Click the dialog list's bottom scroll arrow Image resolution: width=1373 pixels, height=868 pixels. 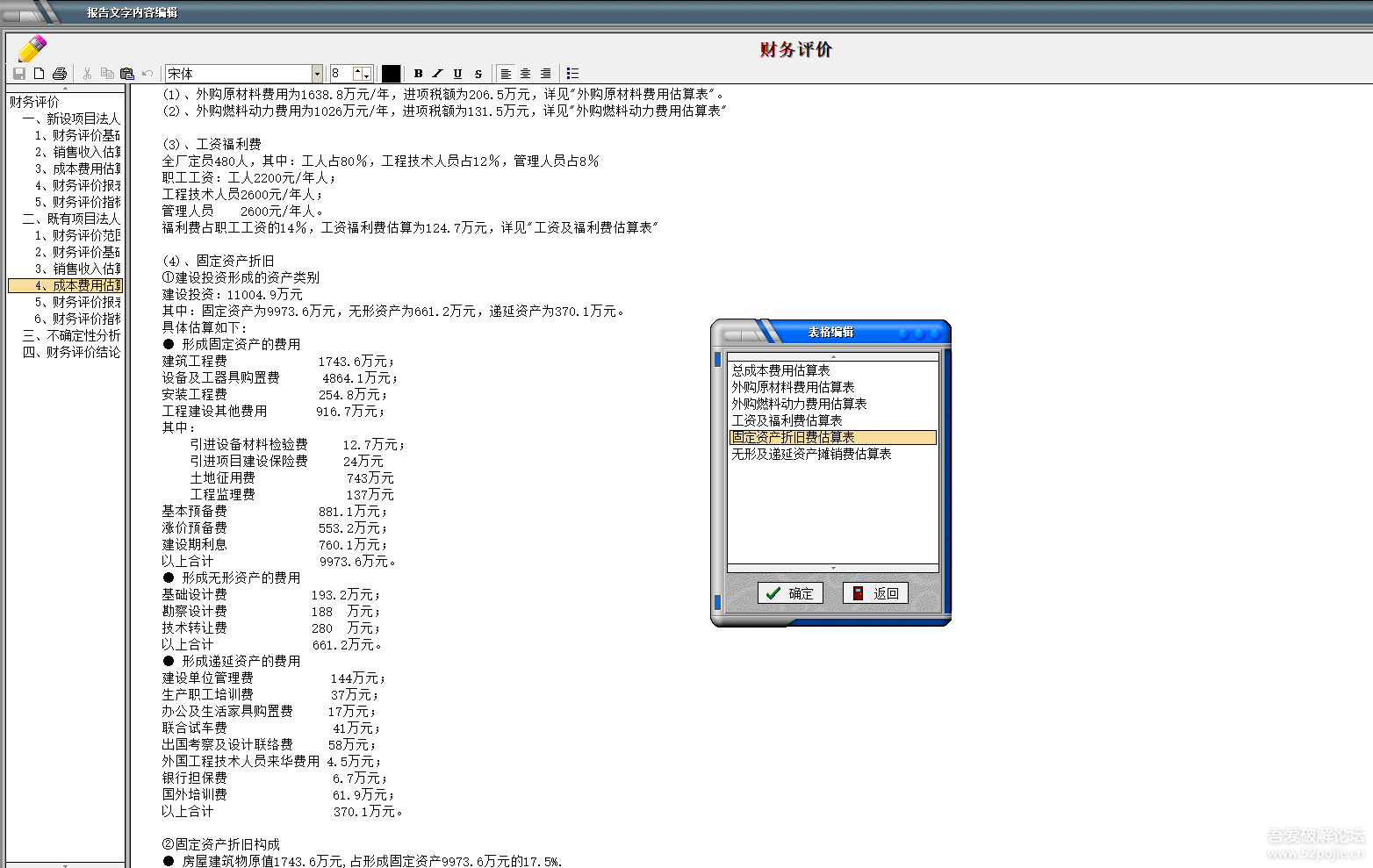pos(833,568)
